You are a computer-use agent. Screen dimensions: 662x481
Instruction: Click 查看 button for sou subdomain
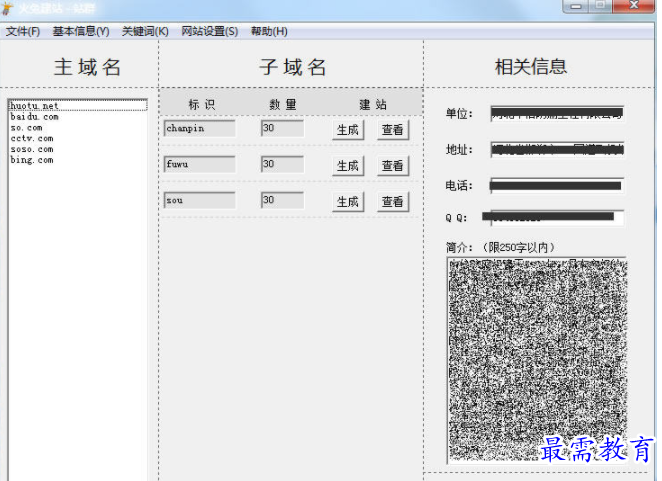pos(393,201)
